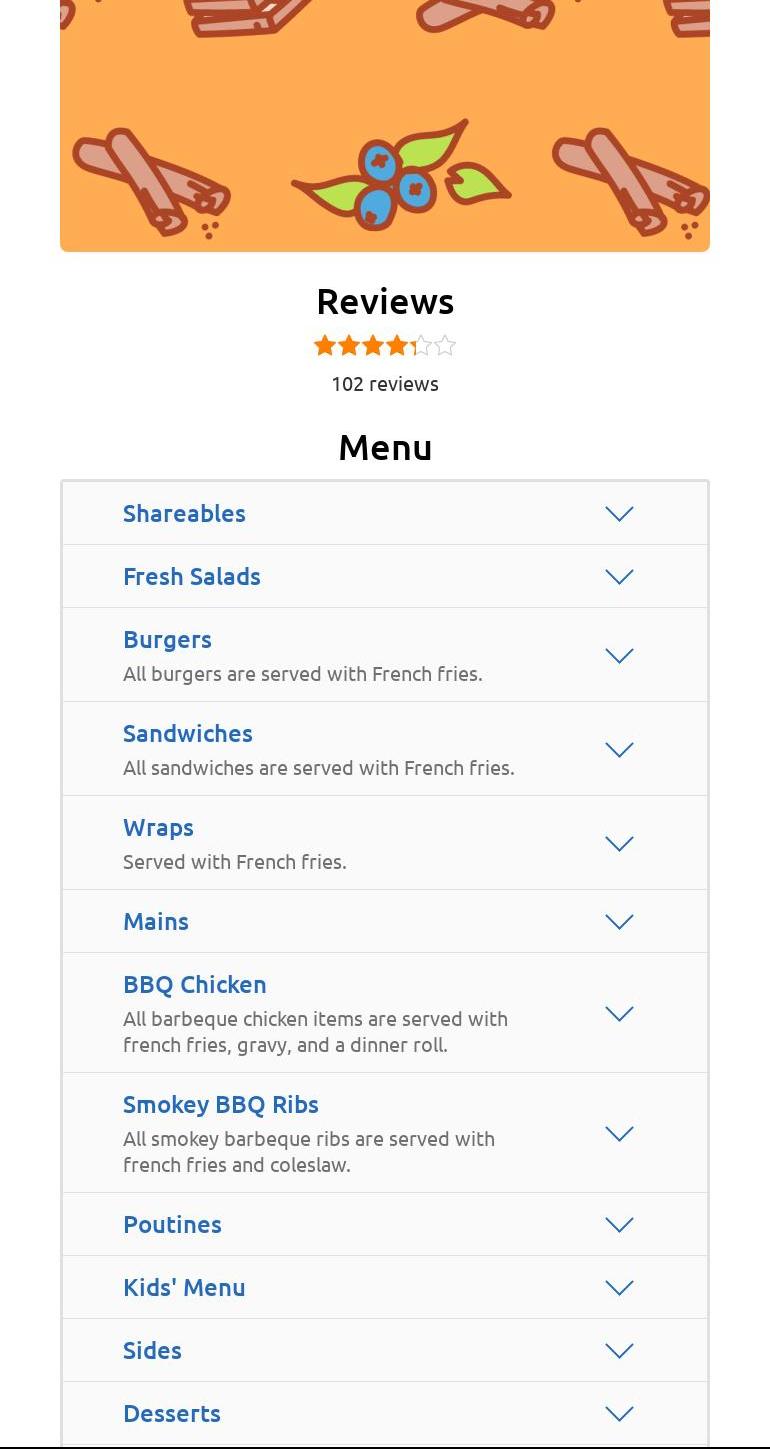Open the Sides chevron icon

(620, 1351)
